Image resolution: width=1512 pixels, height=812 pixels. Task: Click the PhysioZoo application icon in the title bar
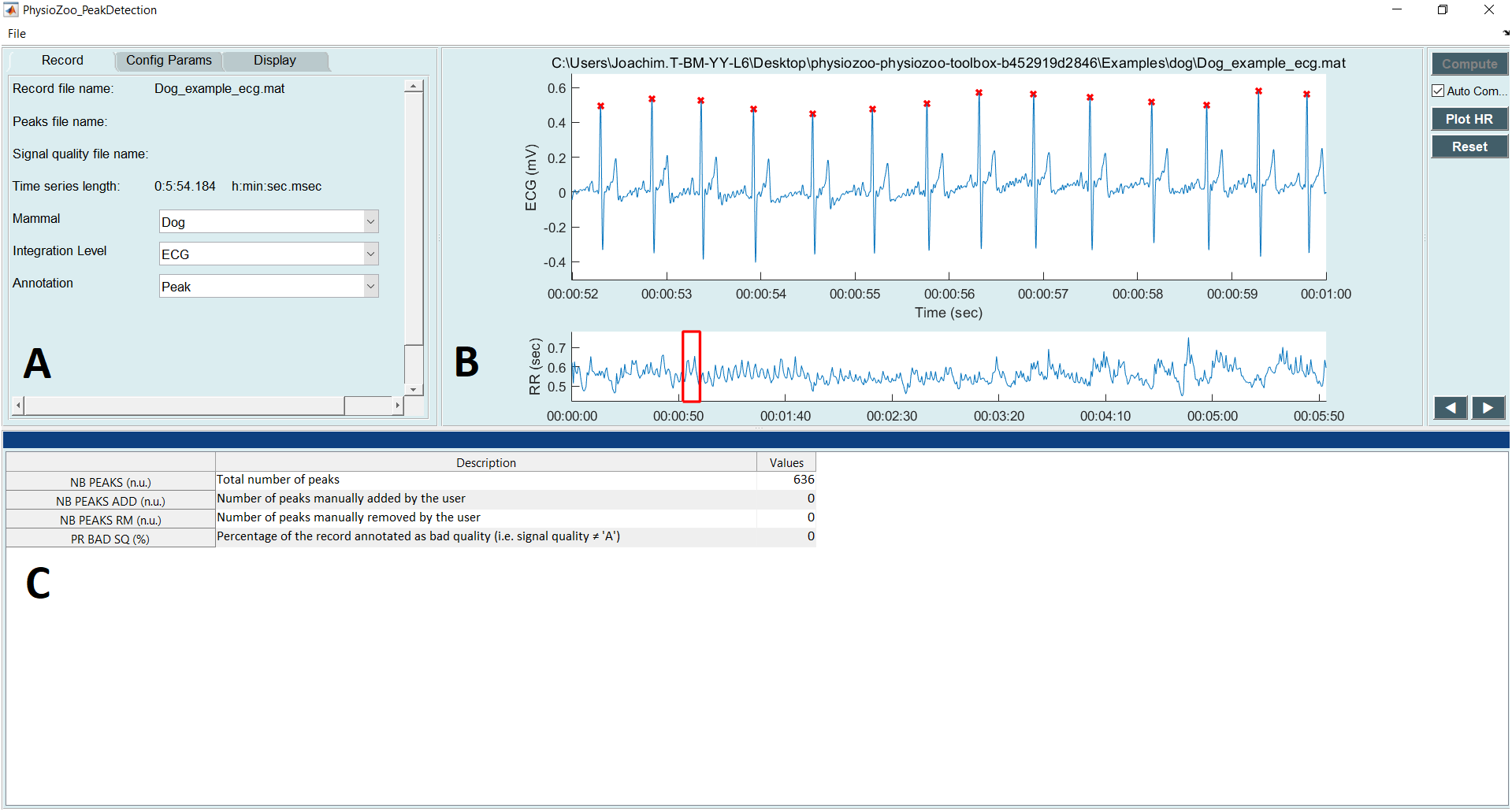pyautogui.click(x=10, y=9)
